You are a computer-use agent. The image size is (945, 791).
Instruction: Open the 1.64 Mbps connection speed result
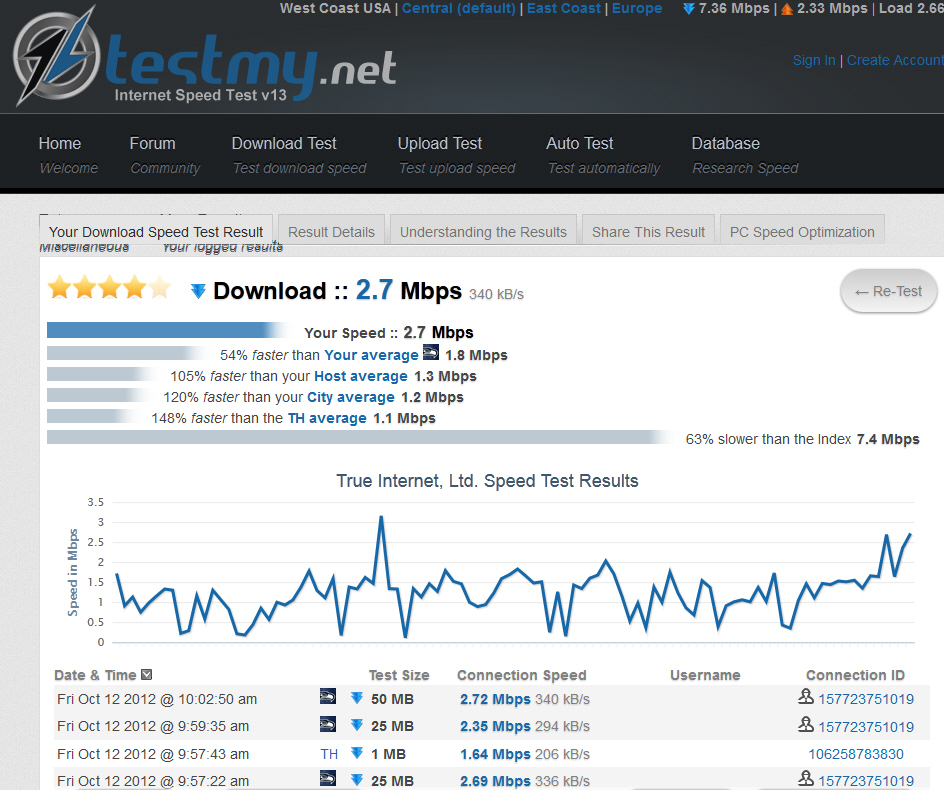(495, 754)
